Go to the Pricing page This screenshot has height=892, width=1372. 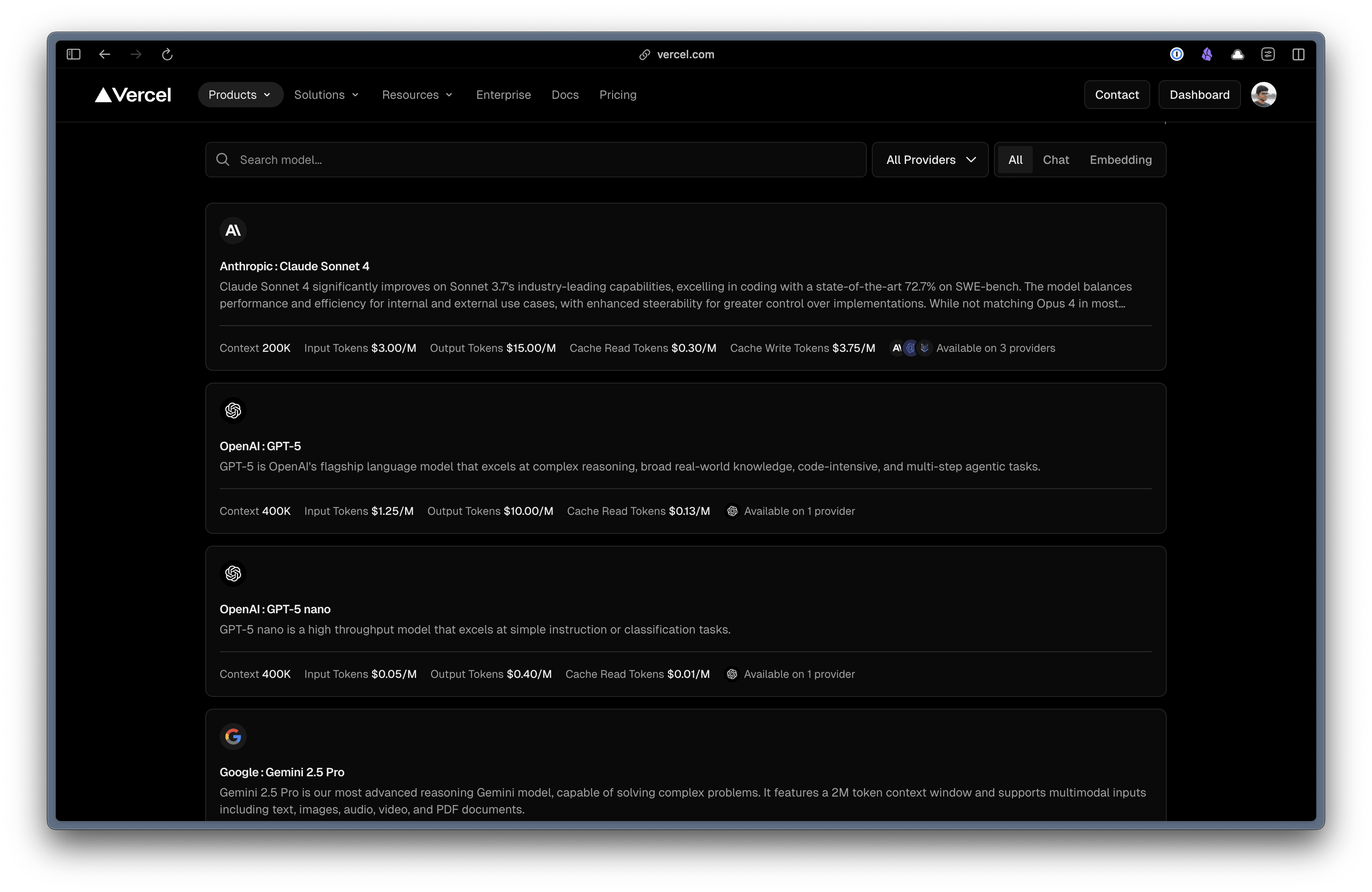click(x=618, y=95)
